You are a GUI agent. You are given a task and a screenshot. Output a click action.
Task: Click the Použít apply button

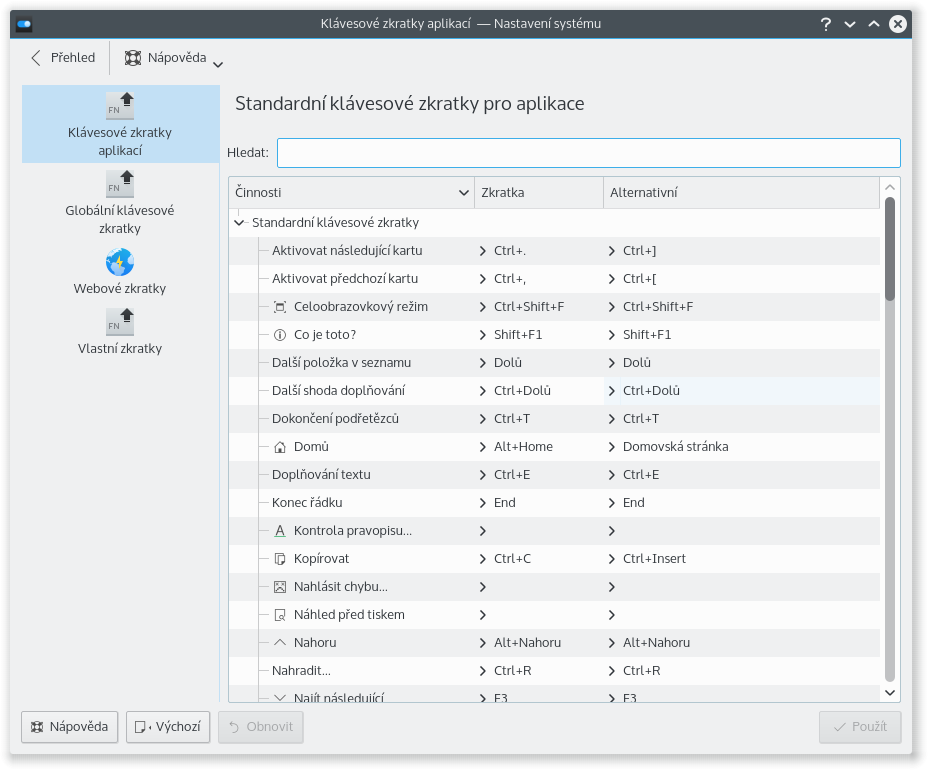(860, 727)
